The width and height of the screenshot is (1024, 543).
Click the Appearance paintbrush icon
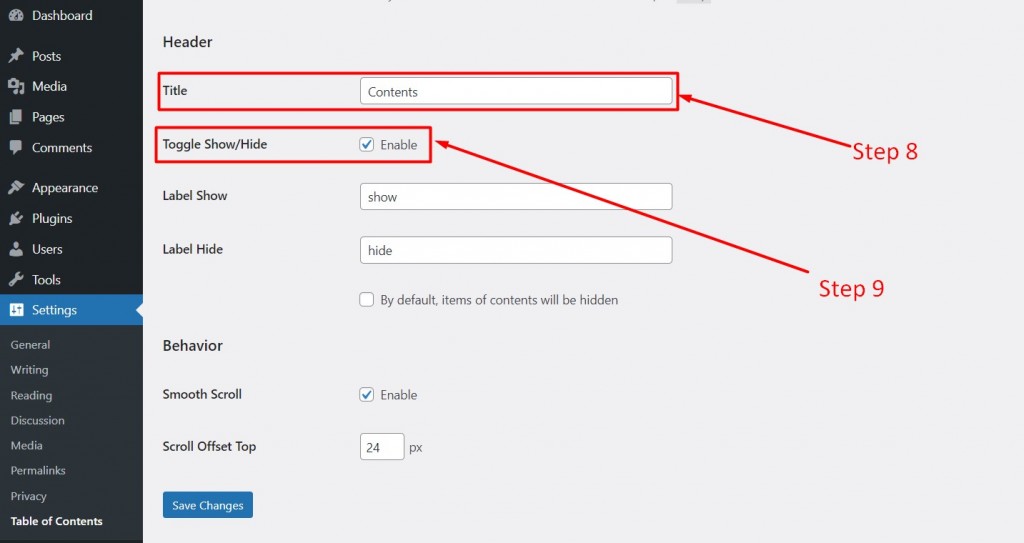(16, 188)
